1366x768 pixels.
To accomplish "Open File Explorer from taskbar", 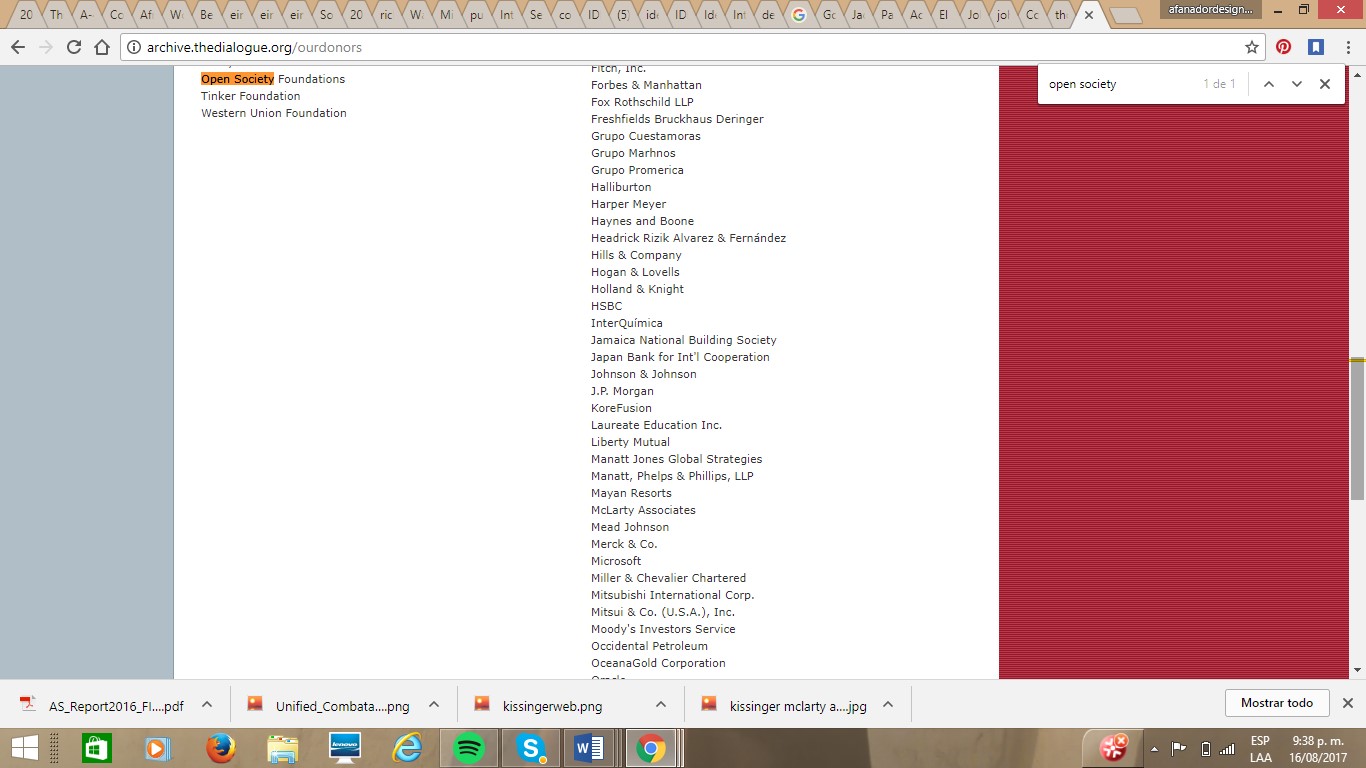I will tap(283, 748).
